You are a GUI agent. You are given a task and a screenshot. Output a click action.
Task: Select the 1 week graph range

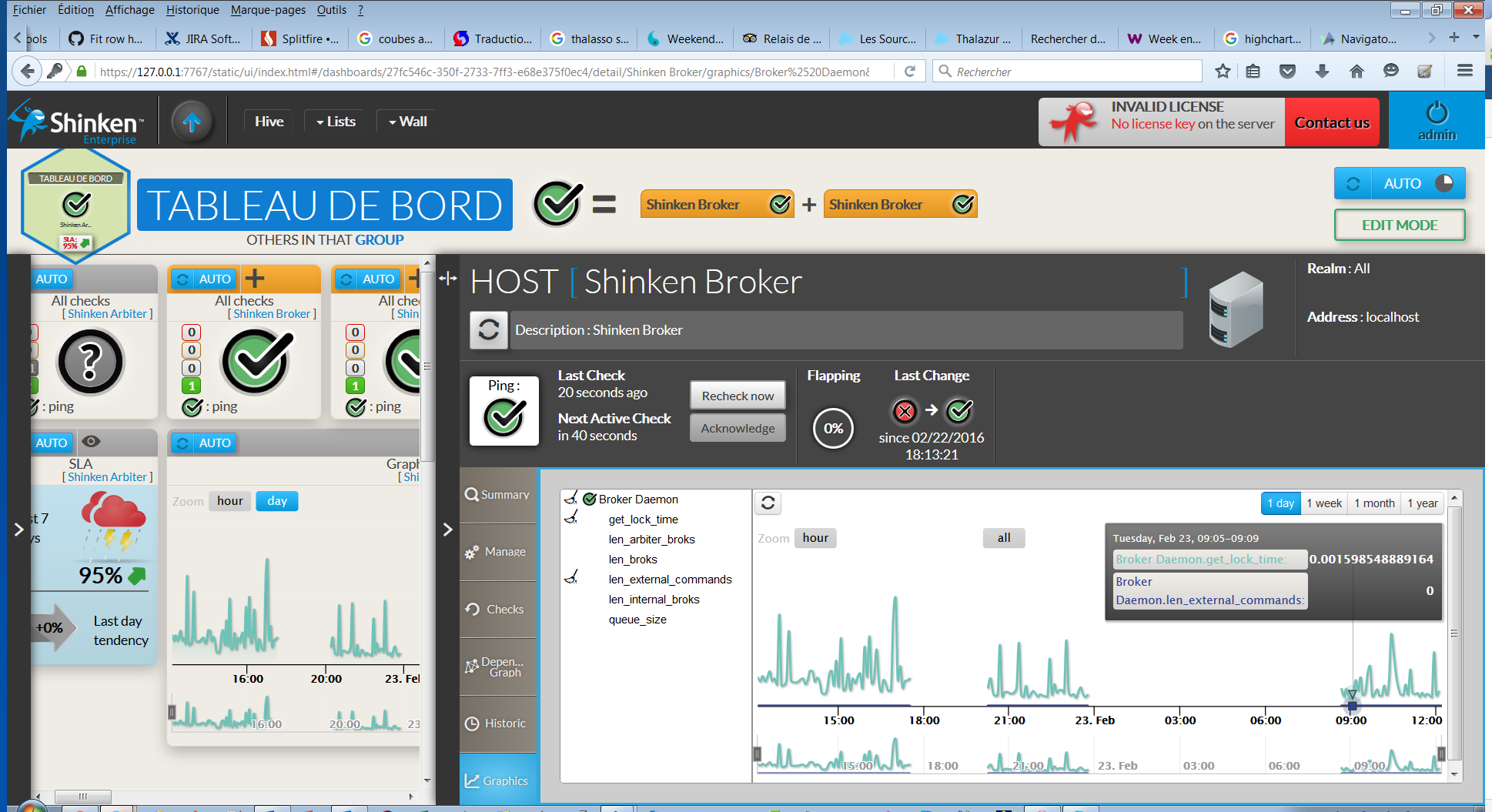pos(1323,503)
